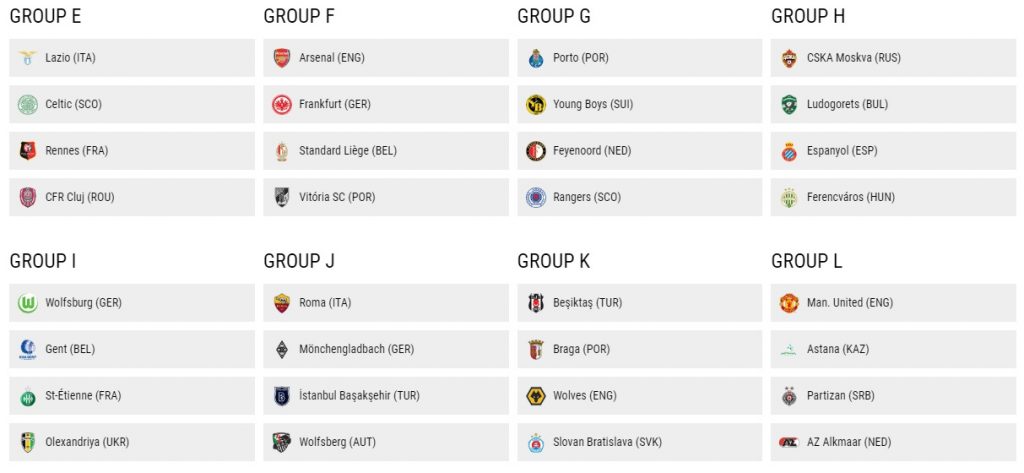Click the Lazio club crest icon
Screen dimensions: 1024x473
(x=27, y=58)
